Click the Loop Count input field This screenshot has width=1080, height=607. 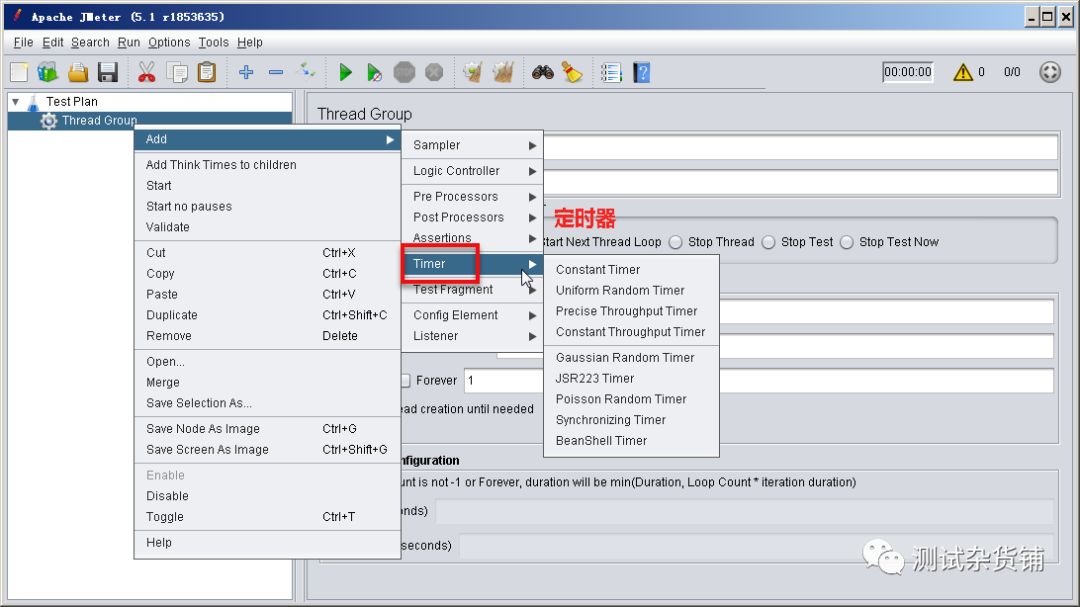coord(758,380)
